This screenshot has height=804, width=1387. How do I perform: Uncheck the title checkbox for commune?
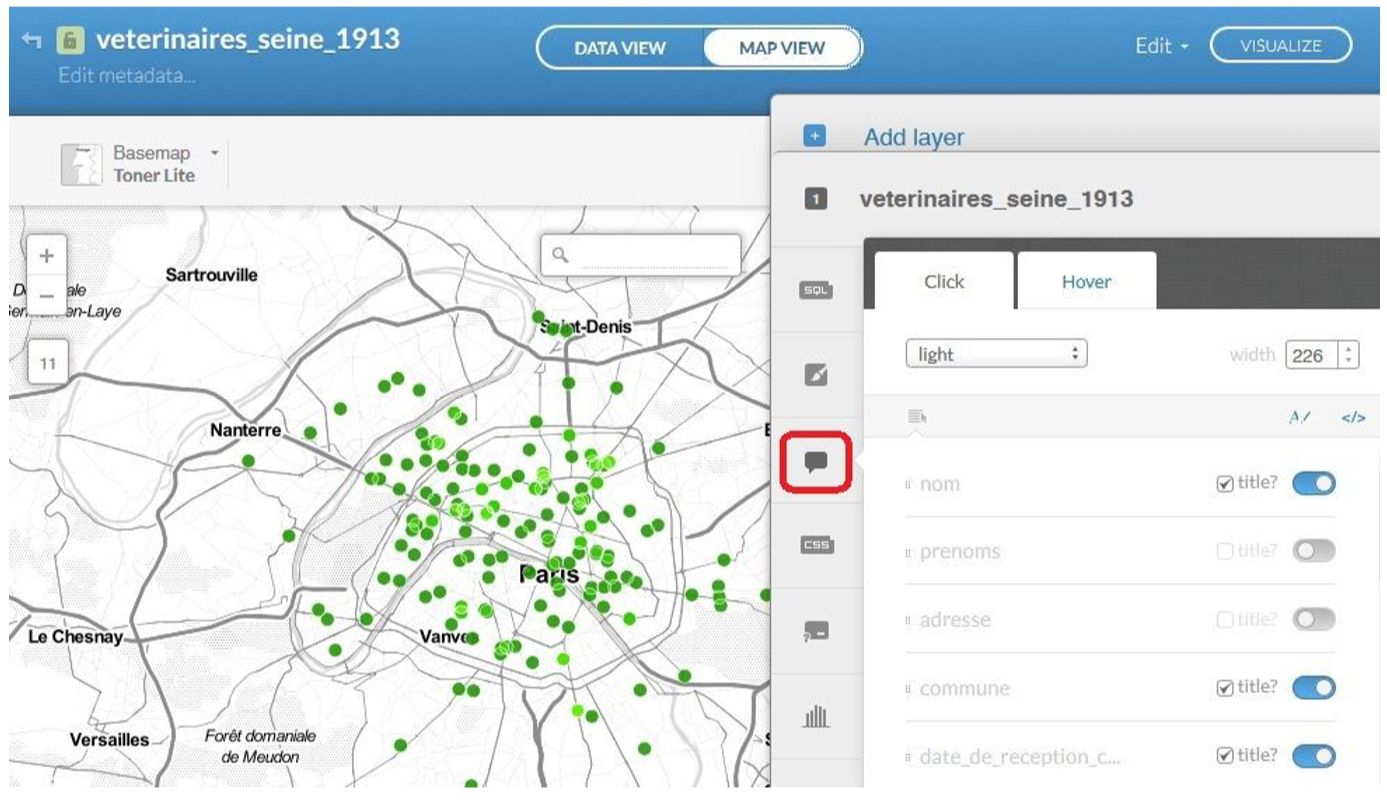(x=1224, y=688)
